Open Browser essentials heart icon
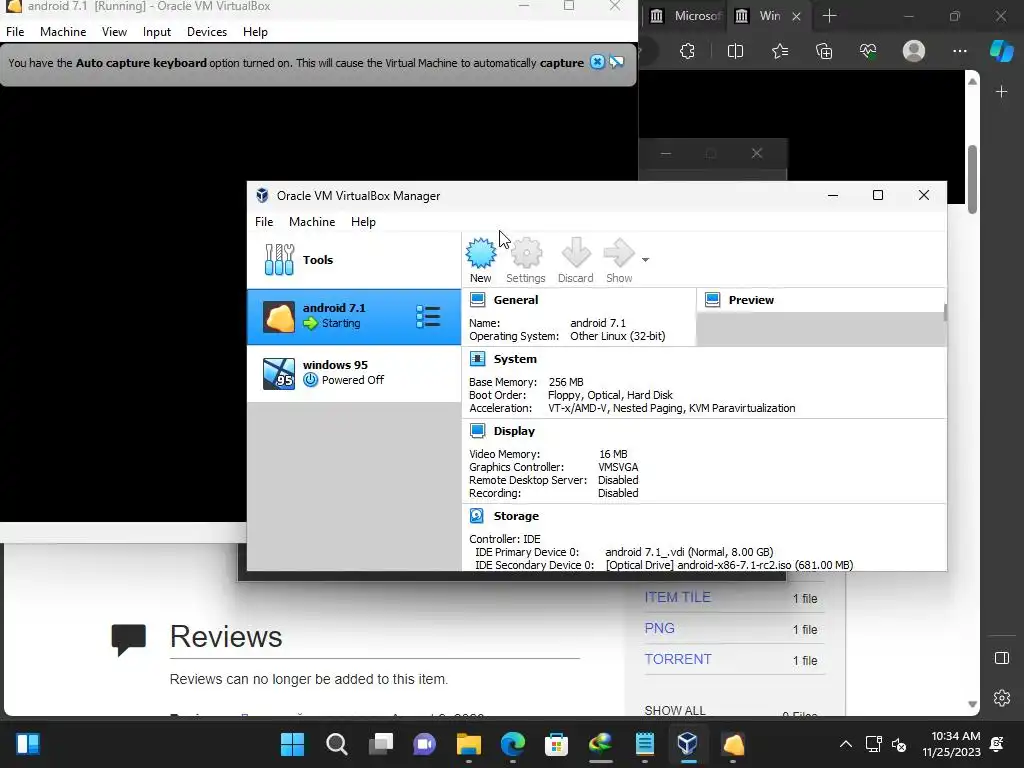The width and height of the screenshot is (1024, 768). (x=868, y=51)
